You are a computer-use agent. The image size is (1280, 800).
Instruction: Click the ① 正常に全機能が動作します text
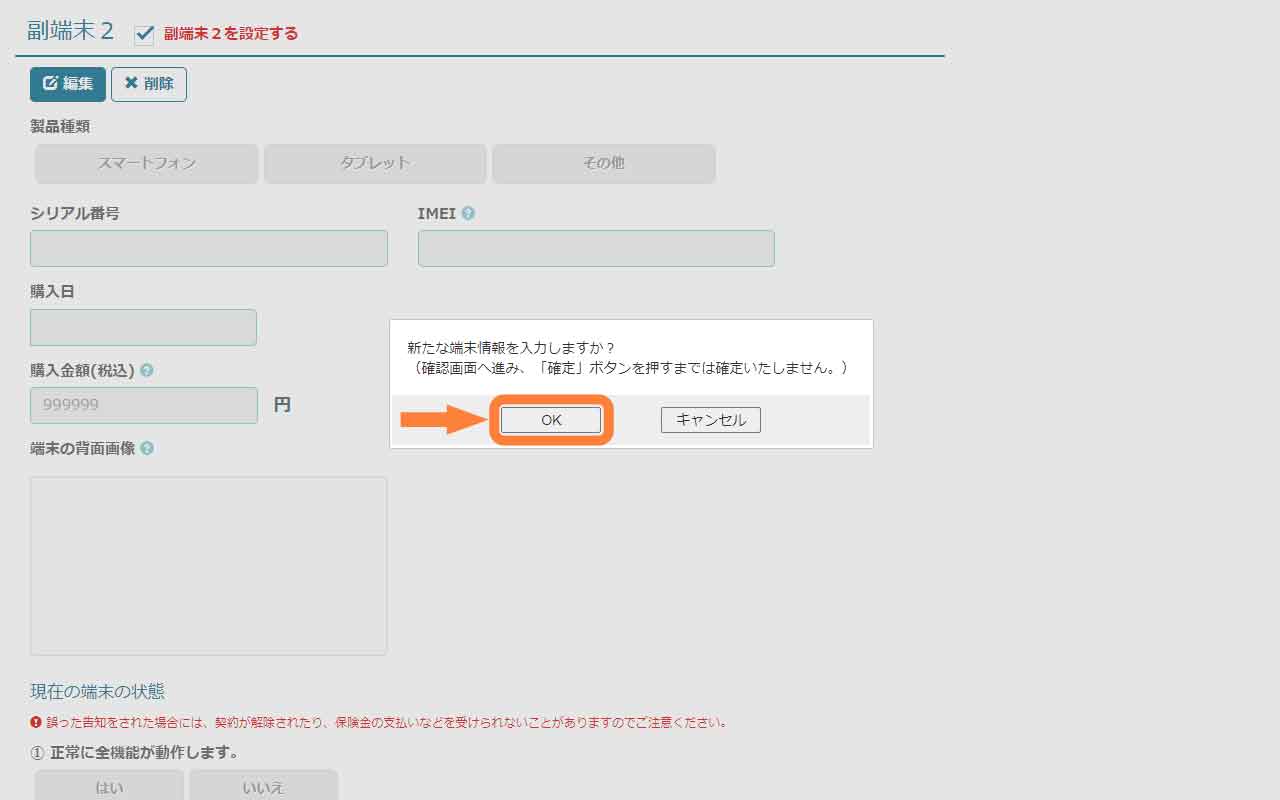tap(134, 752)
